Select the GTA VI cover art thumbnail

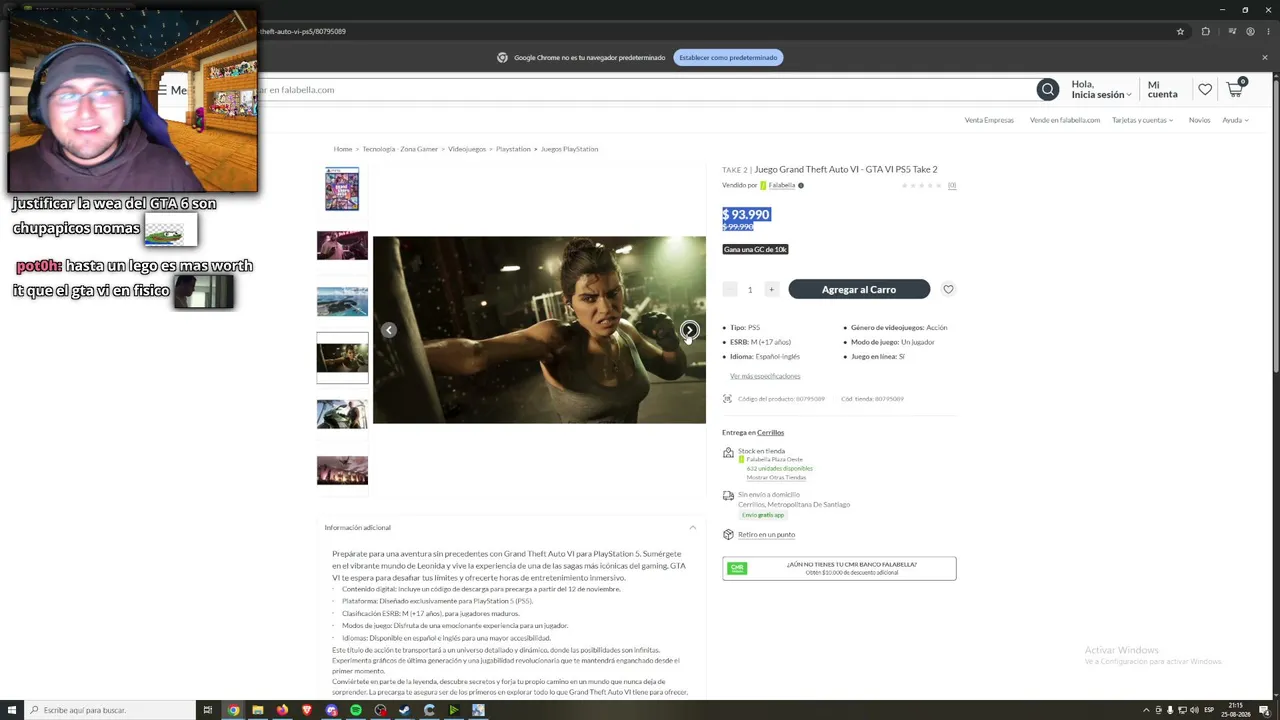tap(342, 190)
